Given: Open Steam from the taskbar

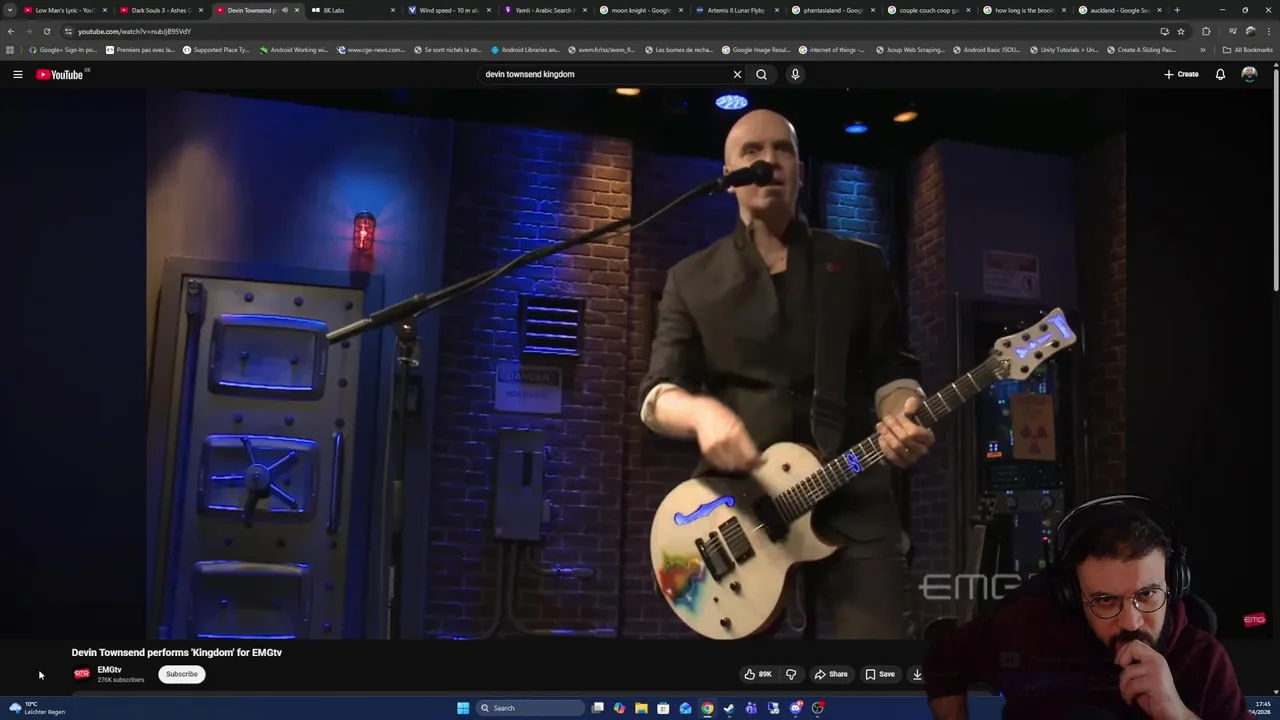Looking at the screenshot, I should [729, 708].
